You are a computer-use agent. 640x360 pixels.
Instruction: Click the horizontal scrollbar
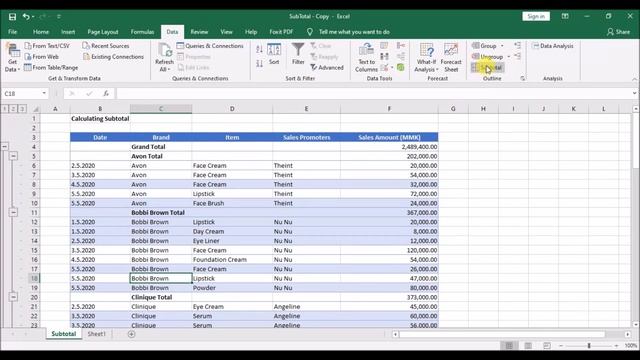(502, 334)
